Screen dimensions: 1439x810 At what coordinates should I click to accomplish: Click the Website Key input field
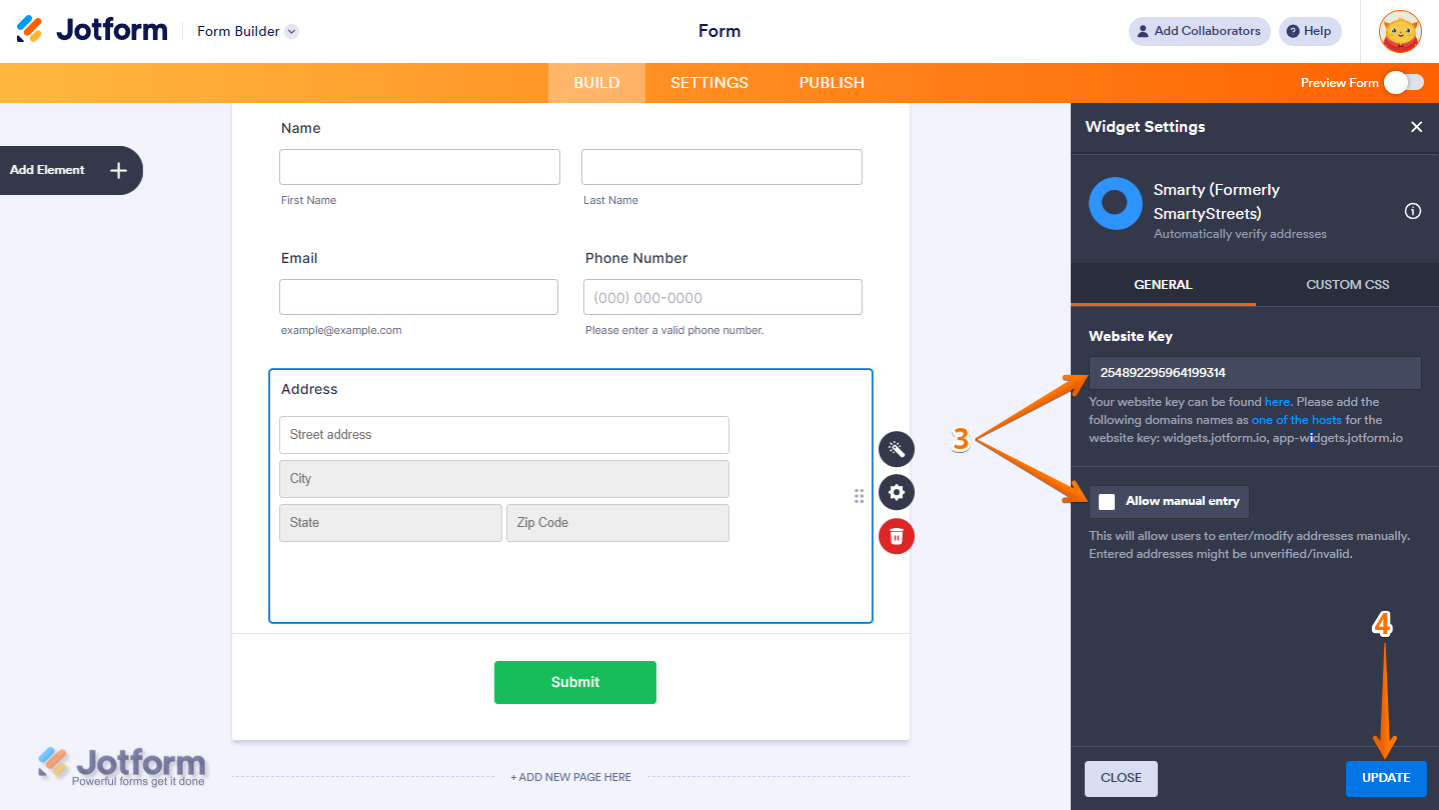point(1253,373)
